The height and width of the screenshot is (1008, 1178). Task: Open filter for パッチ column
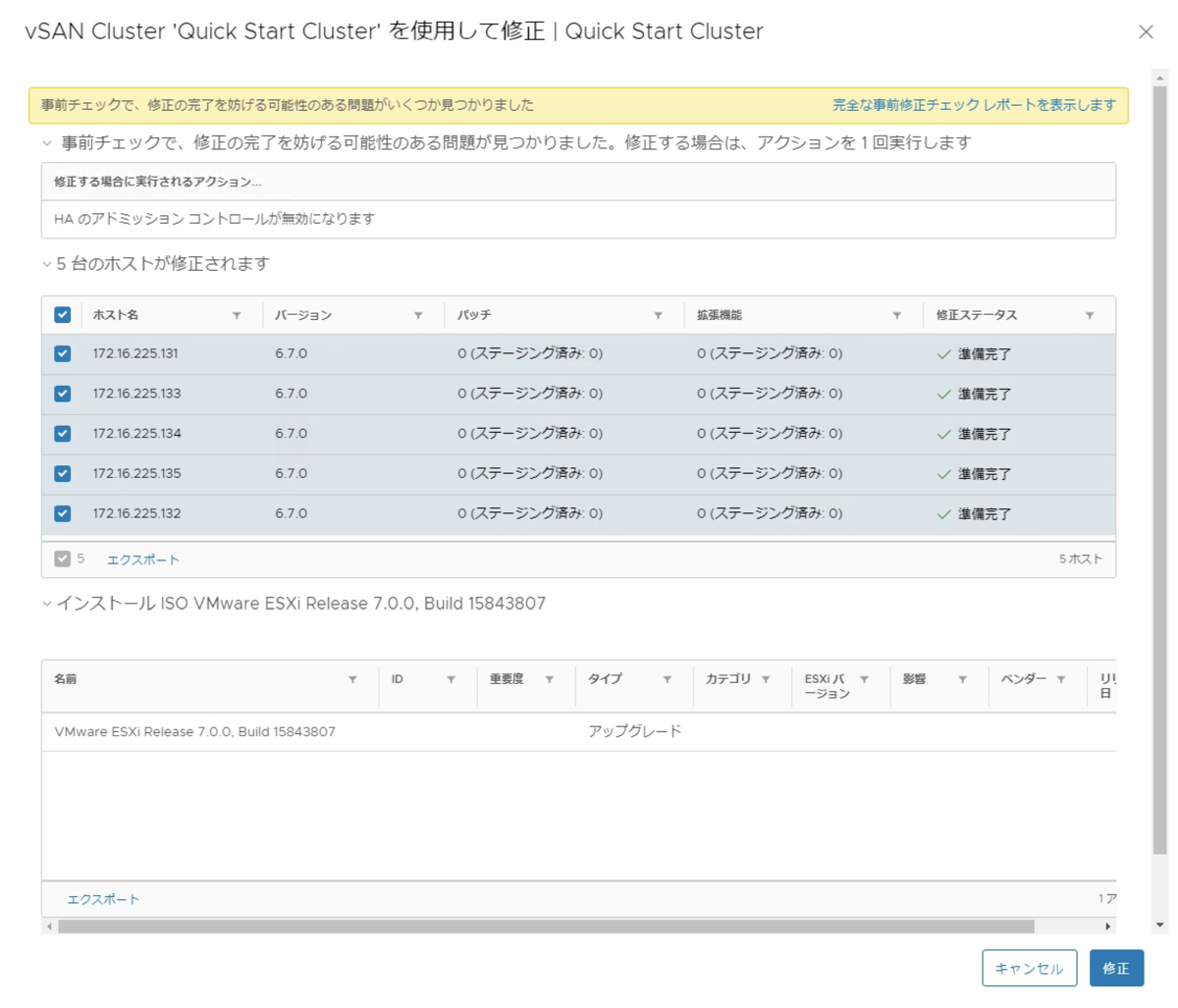pos(658,315)
